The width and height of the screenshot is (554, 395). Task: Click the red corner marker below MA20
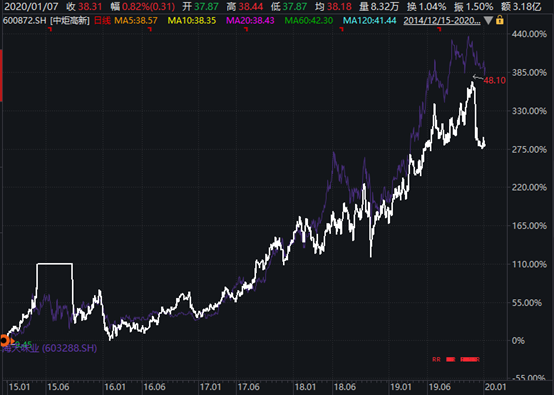[246, 29]
